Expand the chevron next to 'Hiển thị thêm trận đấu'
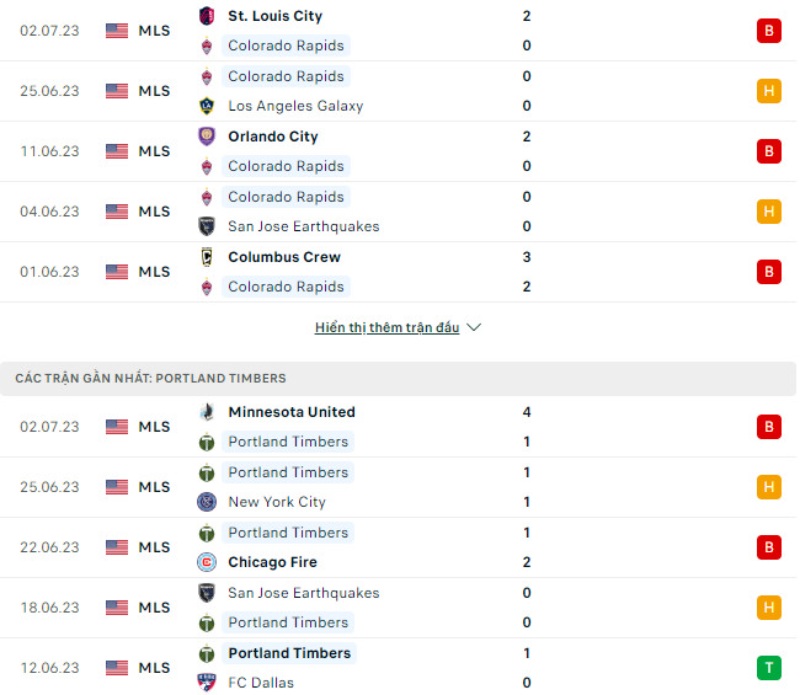The height and width of the screenshot is (695, 800). [474, 327]
